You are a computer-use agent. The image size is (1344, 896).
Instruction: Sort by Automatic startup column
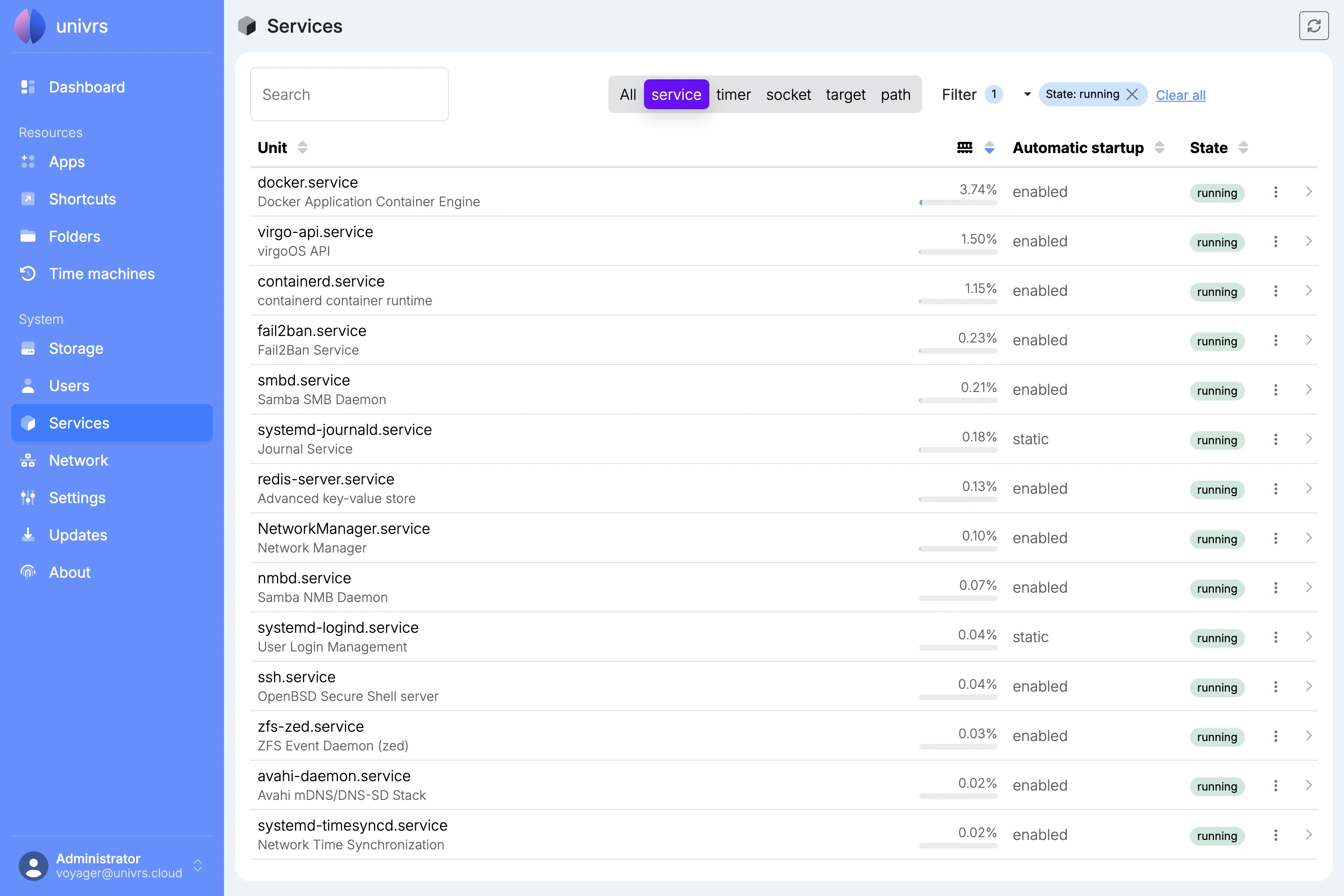[x=1159, y=147]
